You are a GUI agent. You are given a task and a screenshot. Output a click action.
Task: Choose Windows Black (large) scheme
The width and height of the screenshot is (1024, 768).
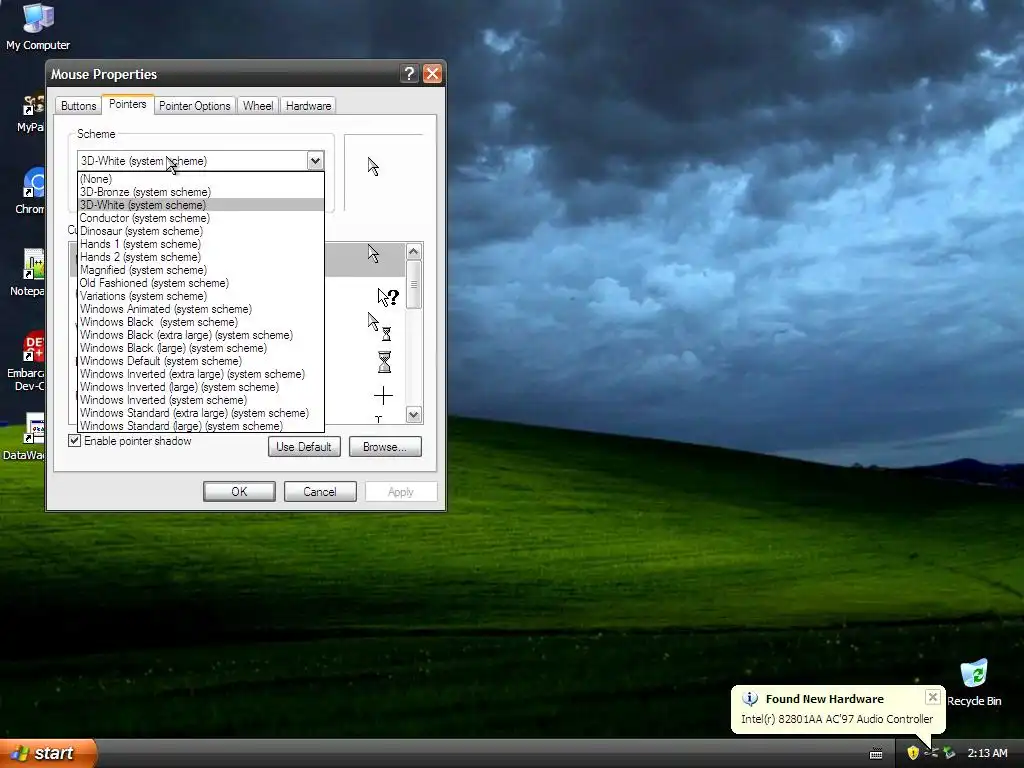[200, 348]
